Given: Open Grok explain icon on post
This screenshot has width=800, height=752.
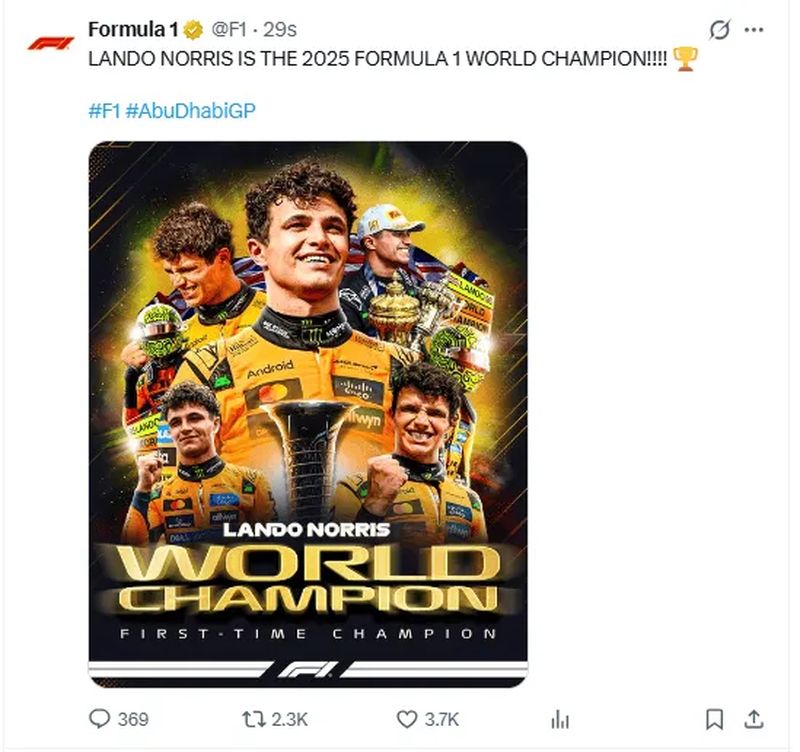Looking at the screenshot, I should (718, 30).
